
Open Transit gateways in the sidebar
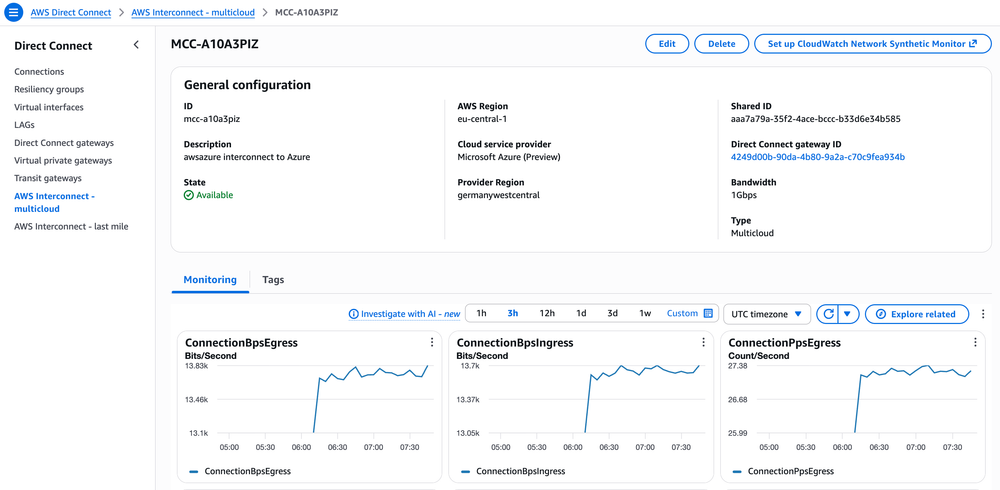coord(48,178)
